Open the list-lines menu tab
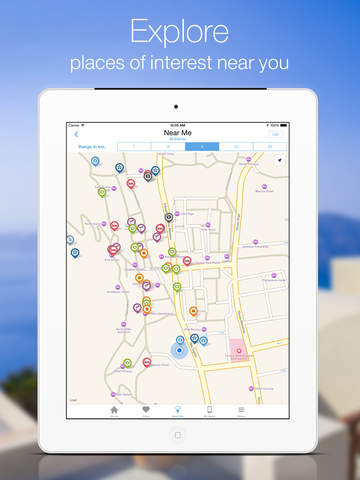Viewport: 360px width, 480px height. pos(241,411)
